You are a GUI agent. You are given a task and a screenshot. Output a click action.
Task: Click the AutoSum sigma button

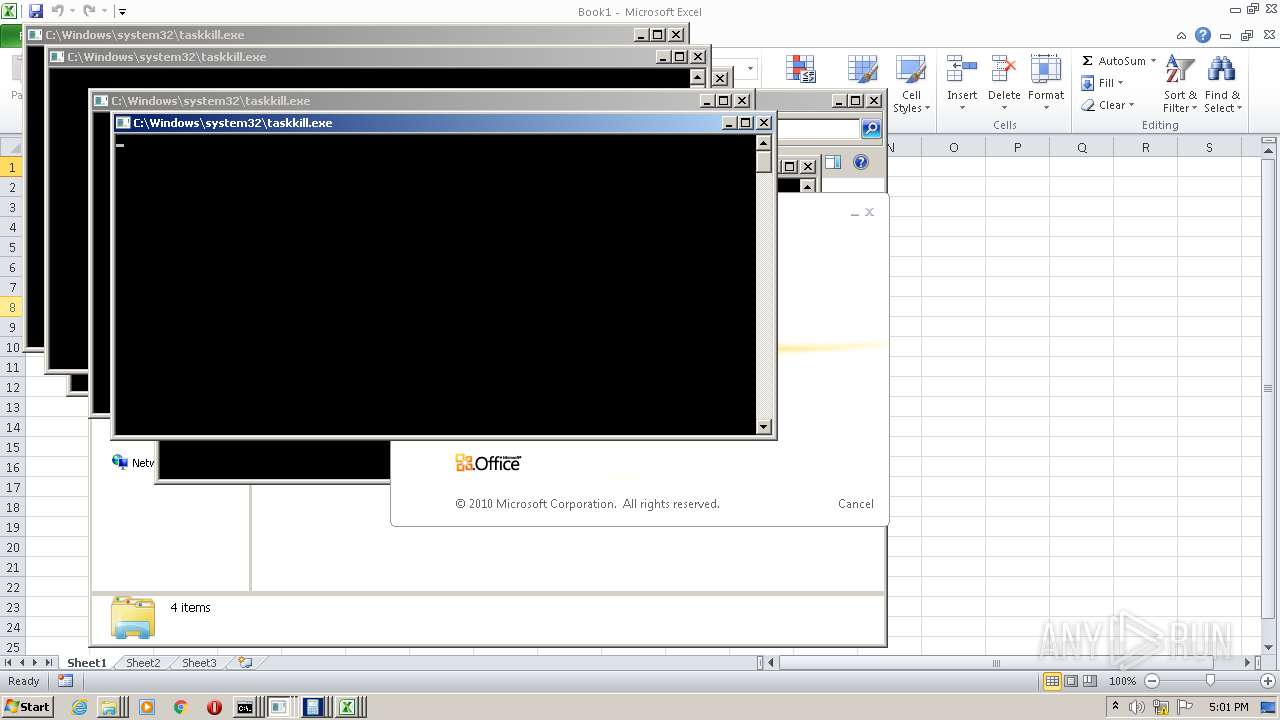point(1112,61)
